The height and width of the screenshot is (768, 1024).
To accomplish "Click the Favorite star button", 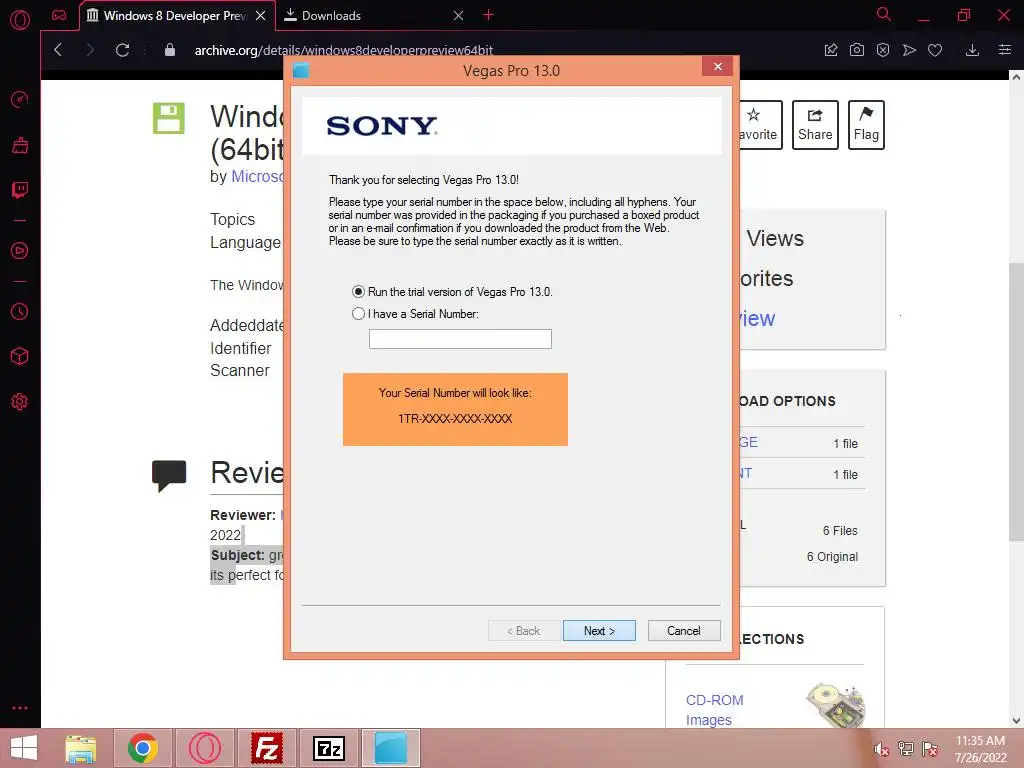I will (x=761, y=125).
